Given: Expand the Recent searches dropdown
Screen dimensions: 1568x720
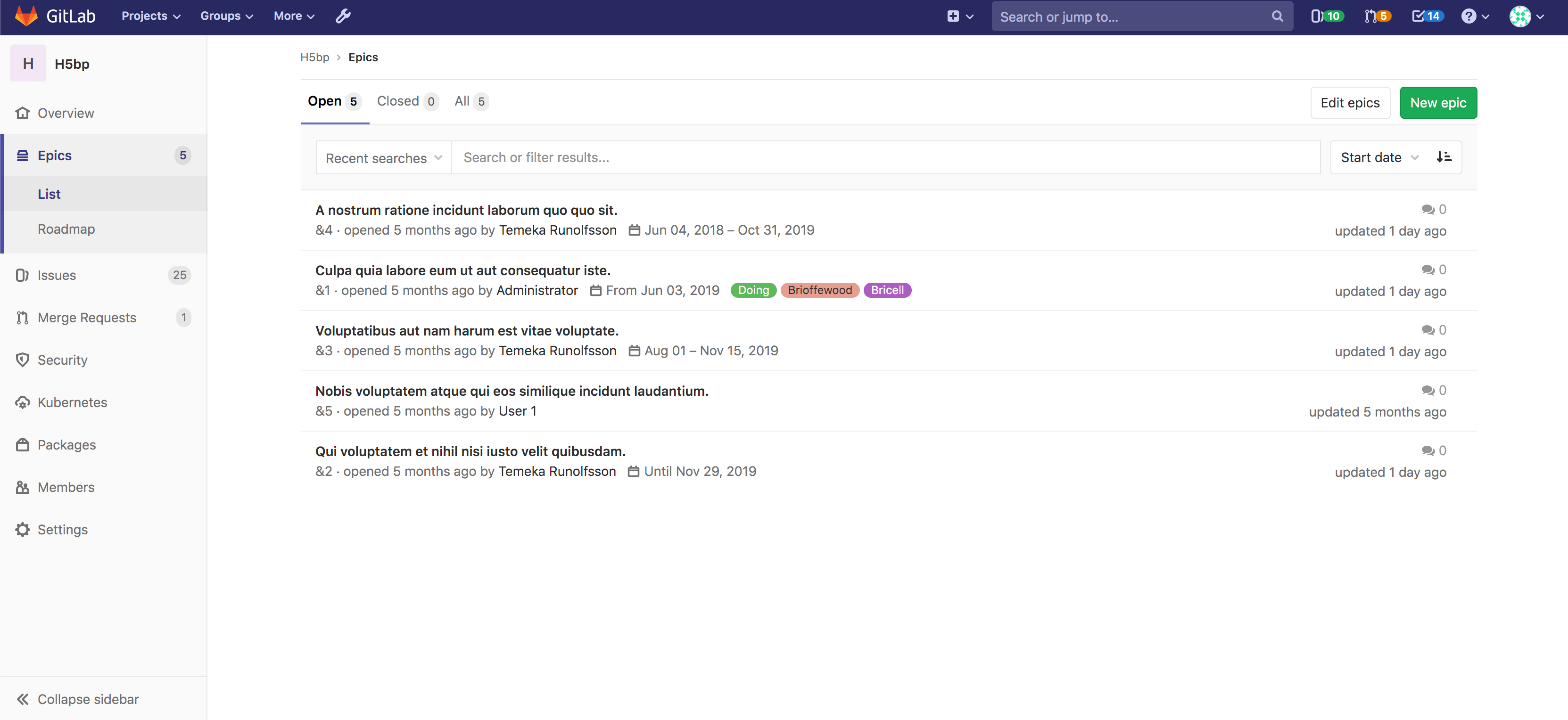Looking at the screenshot, I should pos(383,158).
